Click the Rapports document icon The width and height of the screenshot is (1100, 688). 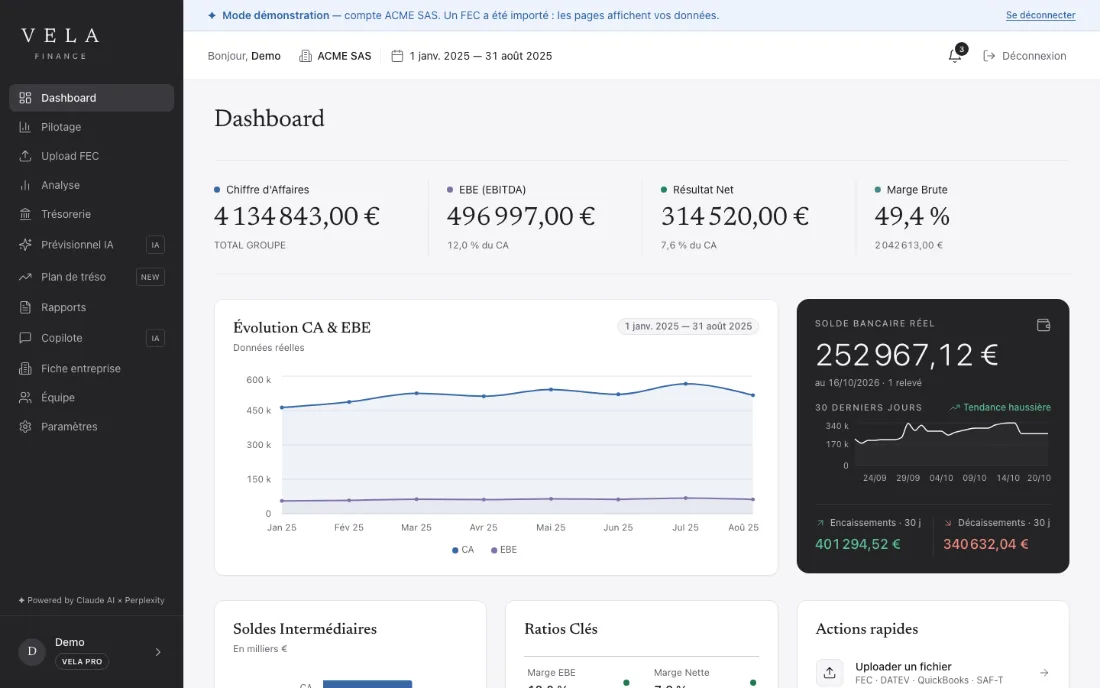tap(25, 307)
